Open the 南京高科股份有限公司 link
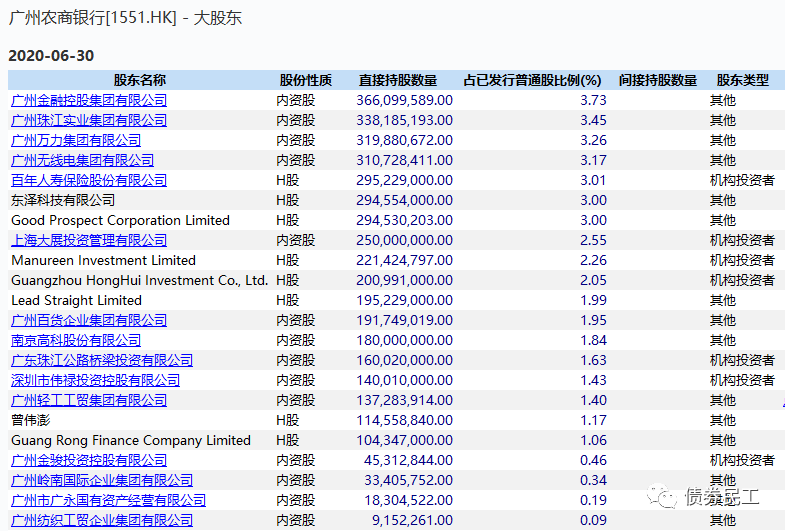785x531 pixels. click(76, 340)
